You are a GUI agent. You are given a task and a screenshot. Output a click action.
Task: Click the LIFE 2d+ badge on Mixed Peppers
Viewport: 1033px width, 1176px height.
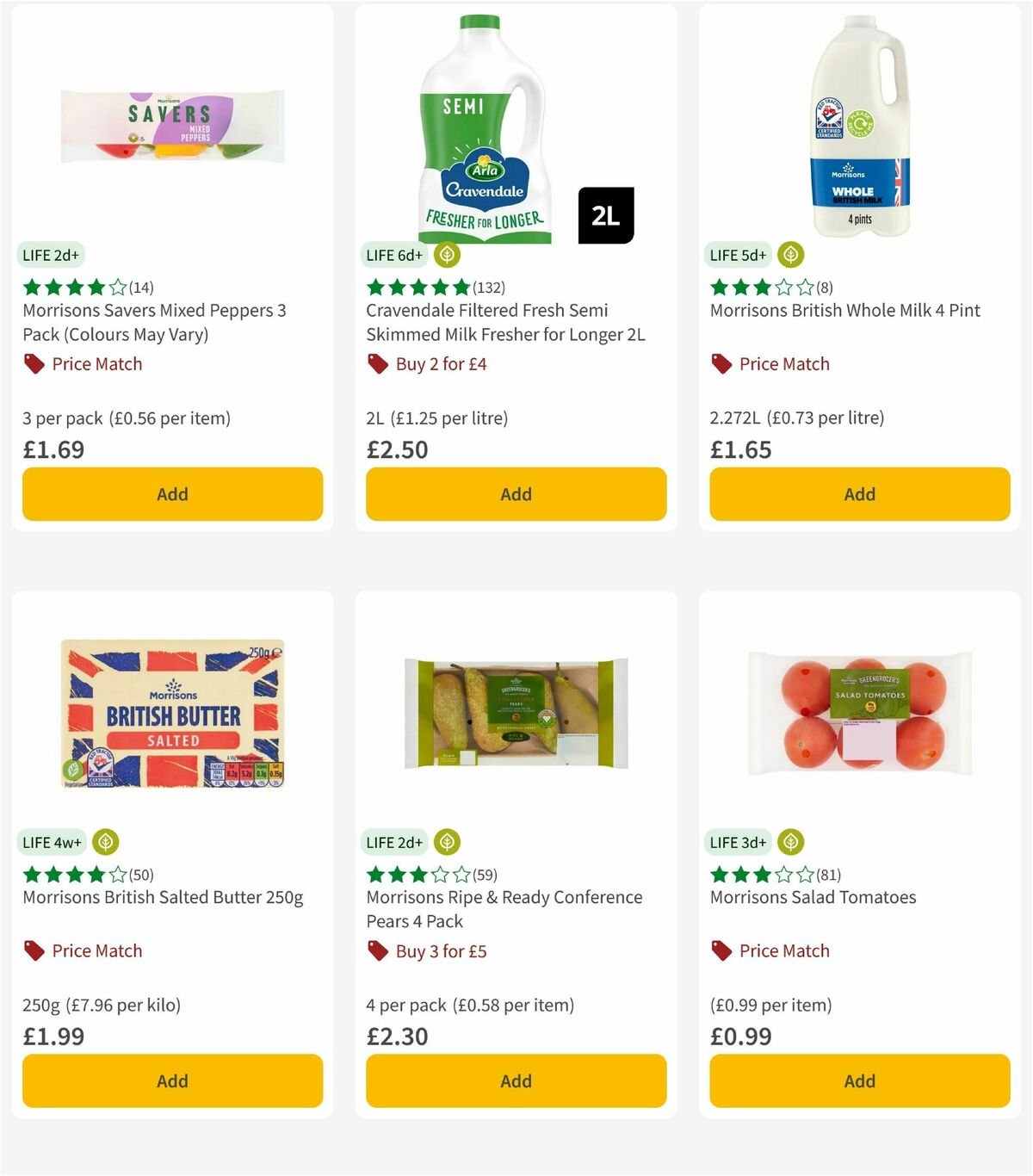point(52,255)
